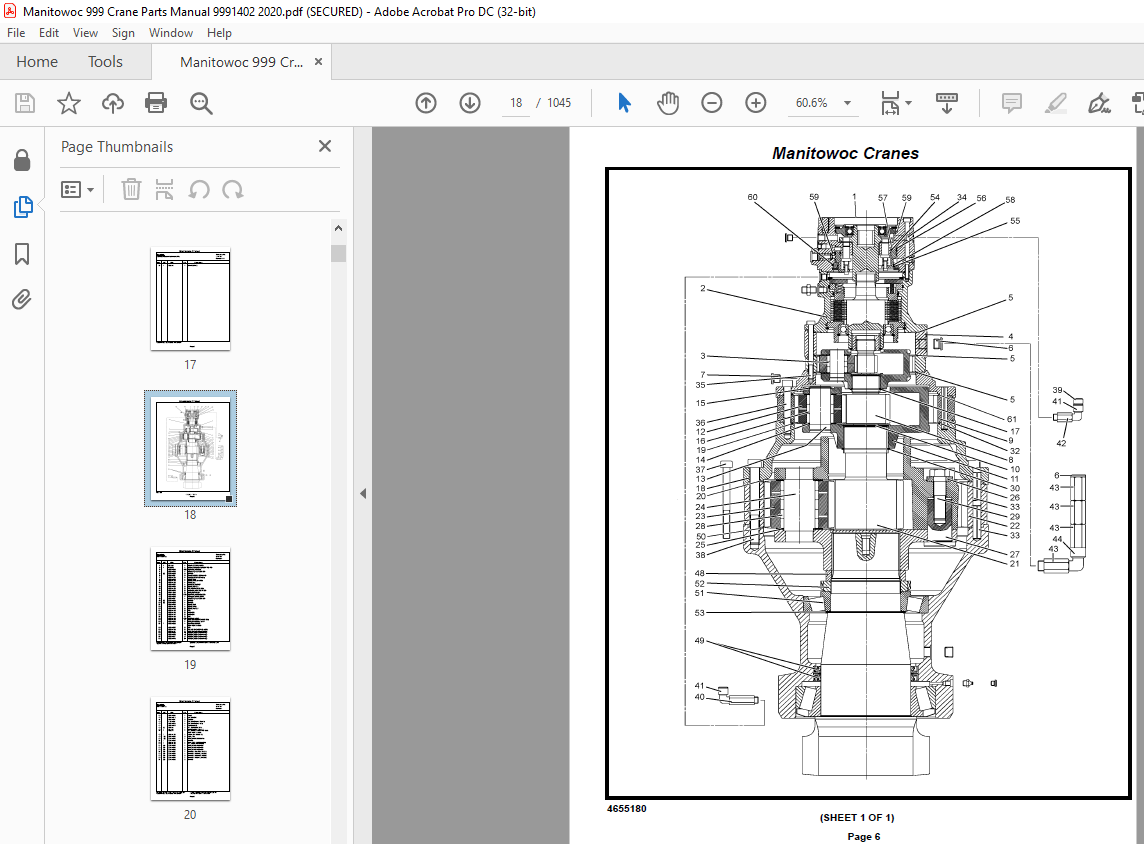Print the document with printer icon
Screen dimensions: 1144x844
tap(156, 103)
